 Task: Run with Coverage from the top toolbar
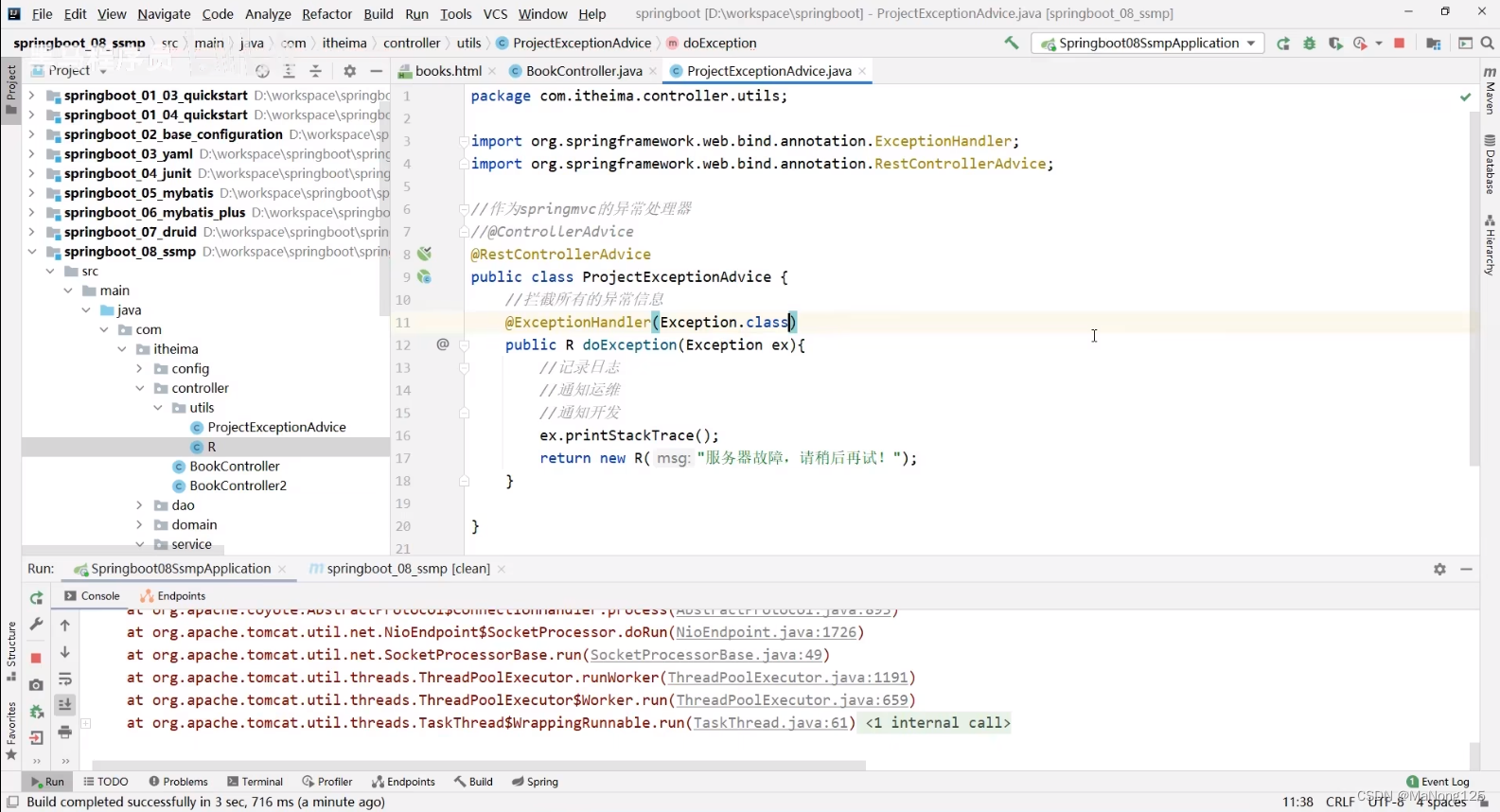click(1335, 44)
